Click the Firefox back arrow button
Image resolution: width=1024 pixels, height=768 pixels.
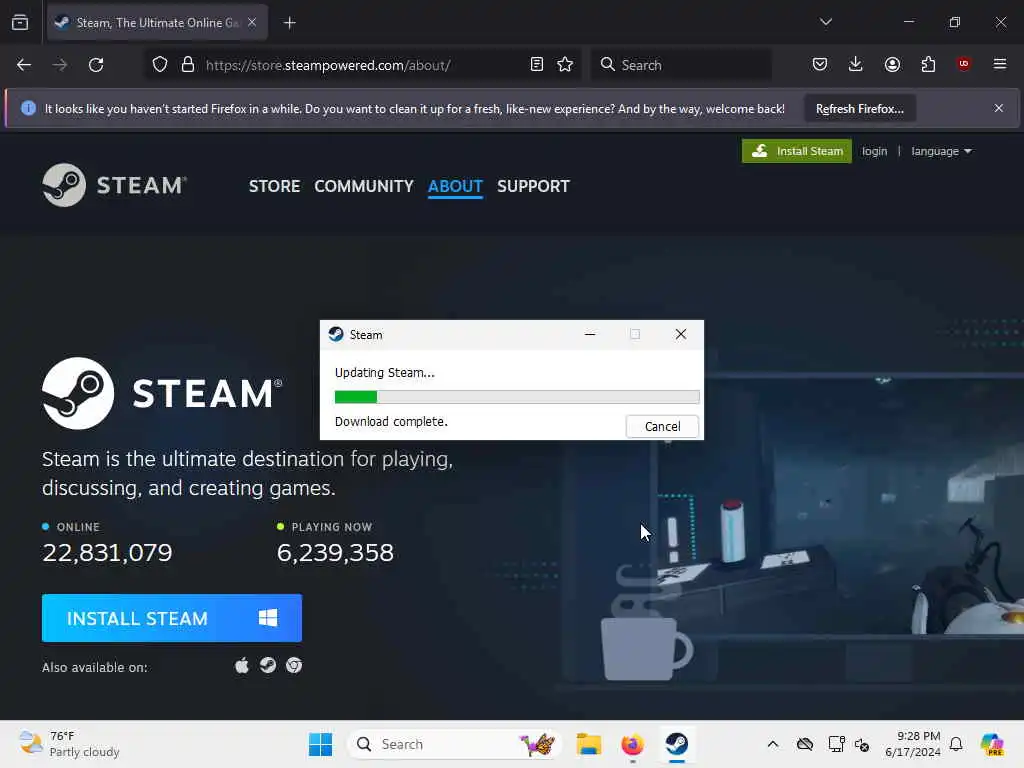[x=24, y=65]
